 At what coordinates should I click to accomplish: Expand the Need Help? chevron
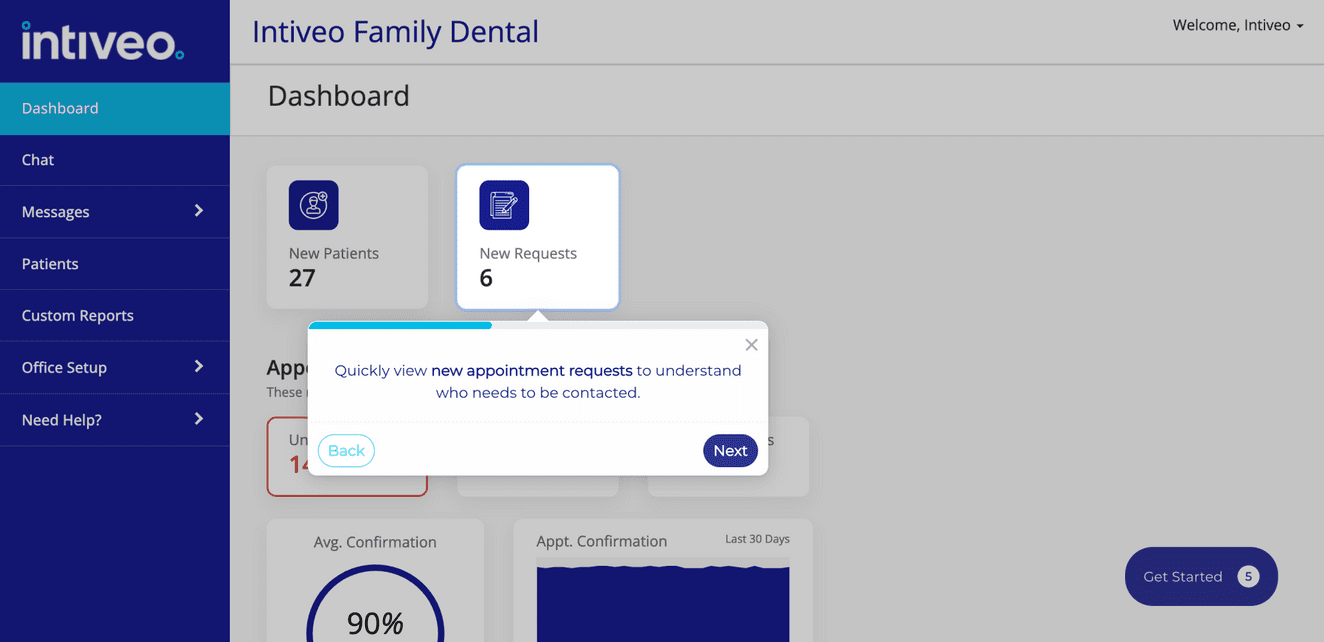(198, 419)
